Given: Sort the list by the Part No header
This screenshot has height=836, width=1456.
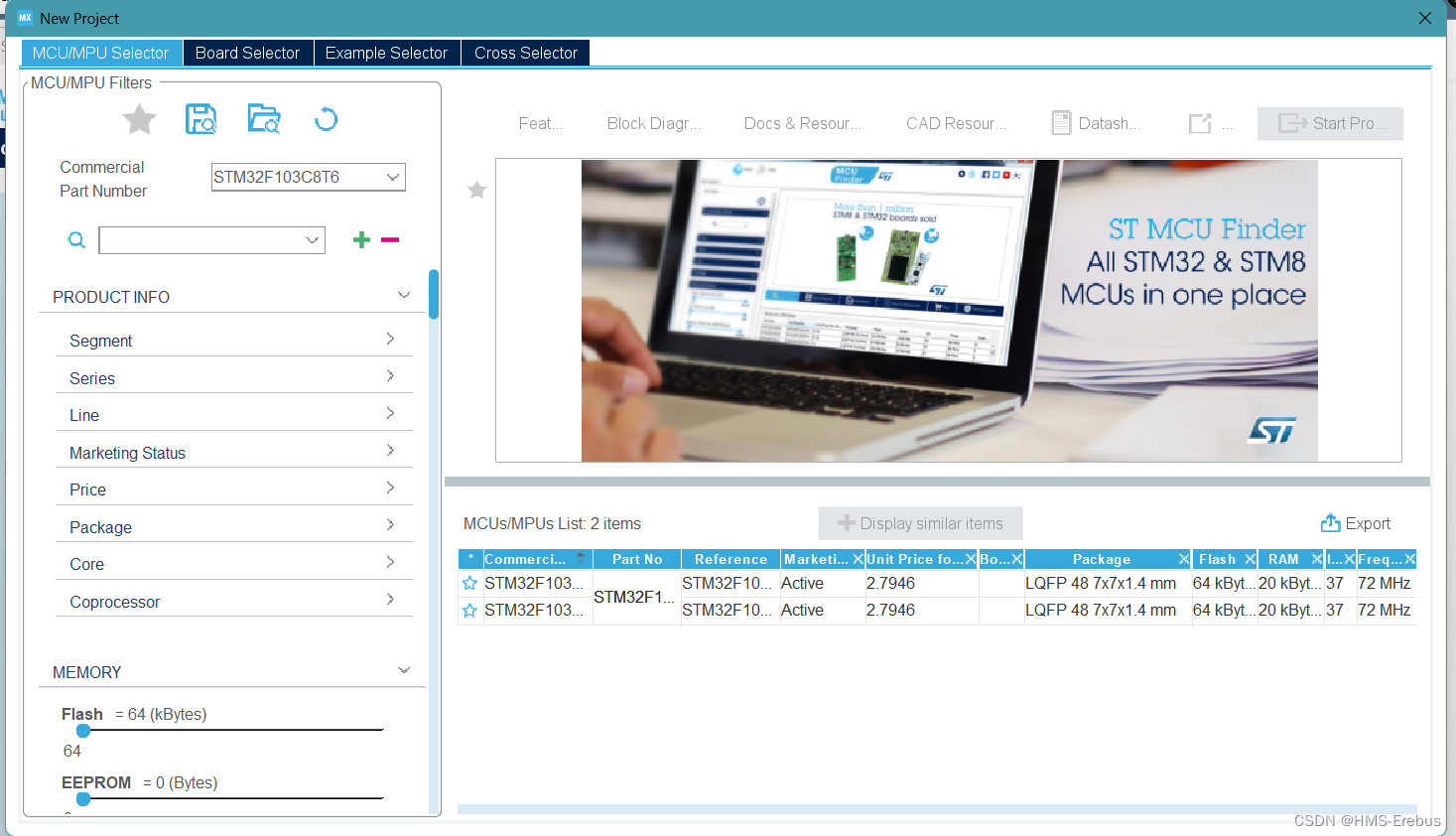Looking at the screenshot, I should 637,559.
